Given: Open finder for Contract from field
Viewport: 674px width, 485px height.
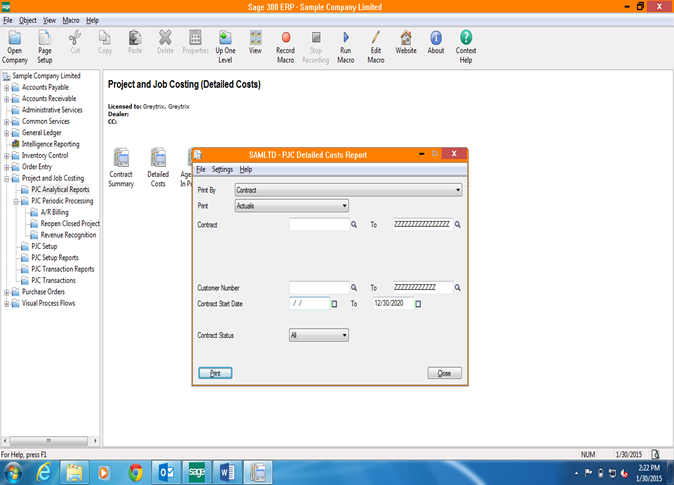Looking at the screenshot, I should pyautogui.click(x=354, y=224).
